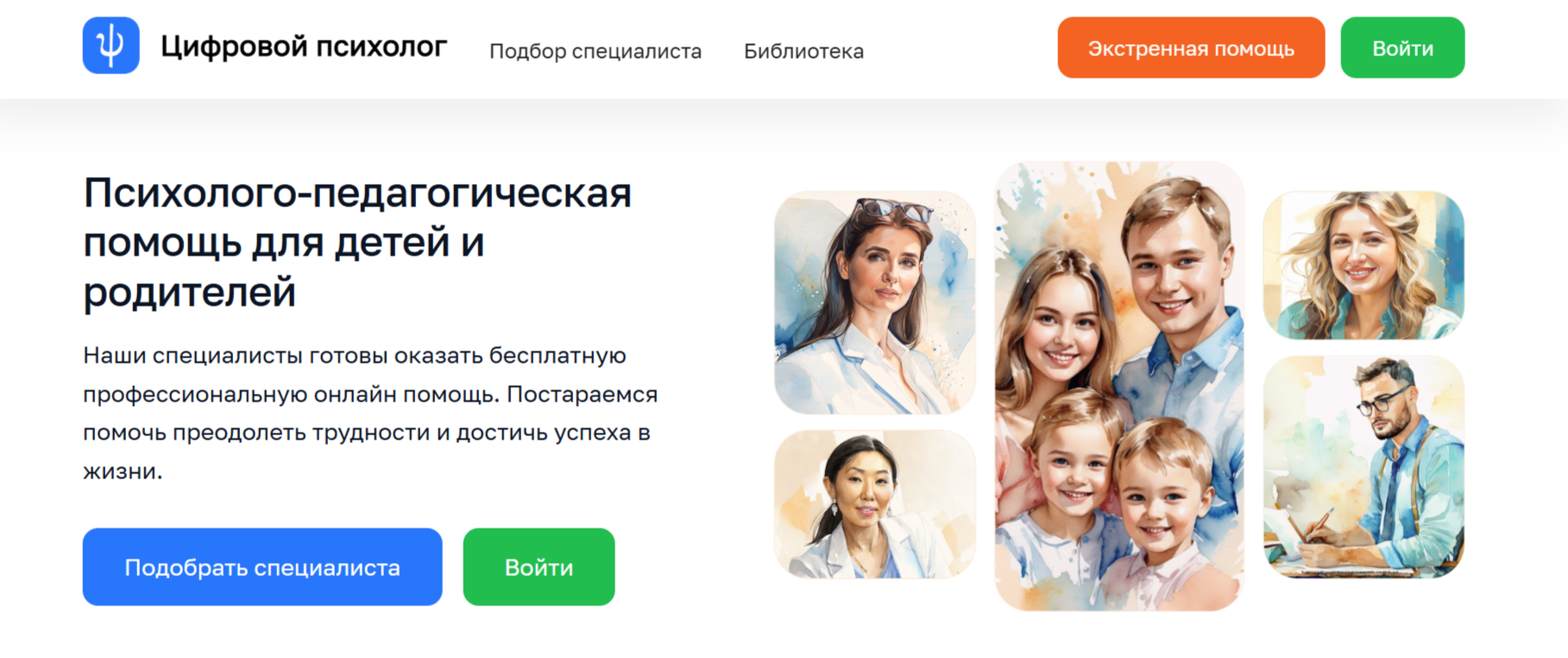Click the blue Подобрать специалиста button
This screenshot has height=658, width=1568.
point(262,566)
